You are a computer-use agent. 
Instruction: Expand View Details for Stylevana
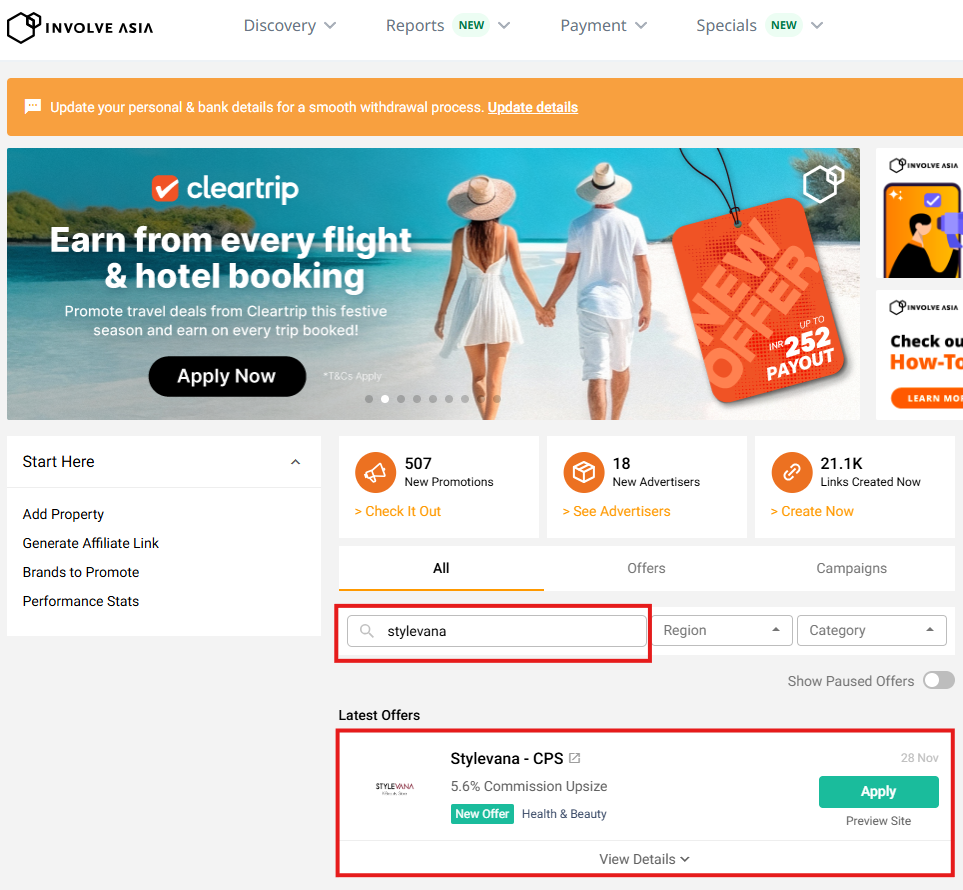644,859
